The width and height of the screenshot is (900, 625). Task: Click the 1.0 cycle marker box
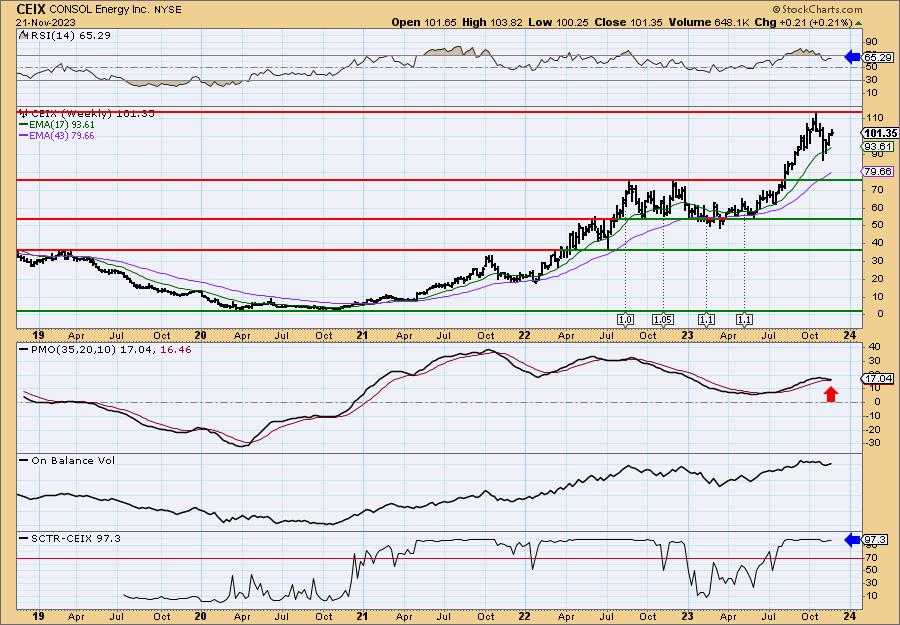click(625, 319)
